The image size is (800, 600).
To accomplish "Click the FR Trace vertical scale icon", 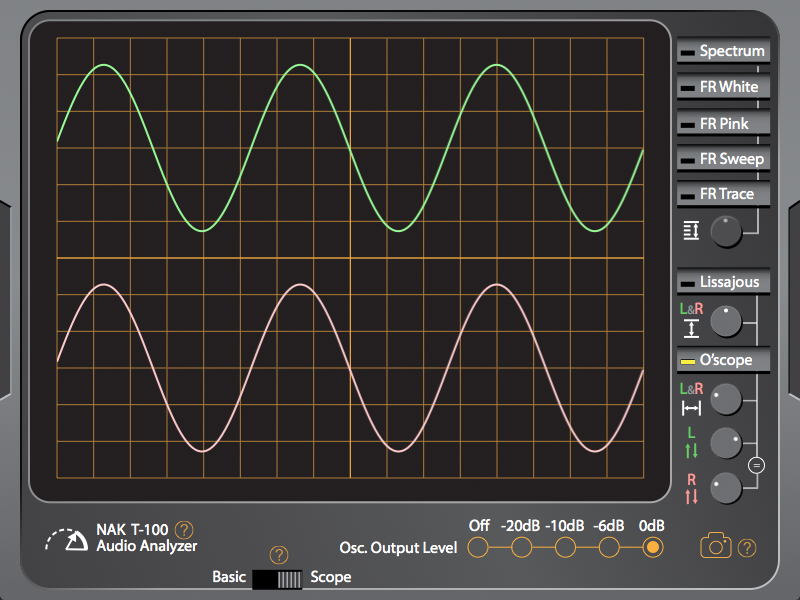I will coord(691,230).
